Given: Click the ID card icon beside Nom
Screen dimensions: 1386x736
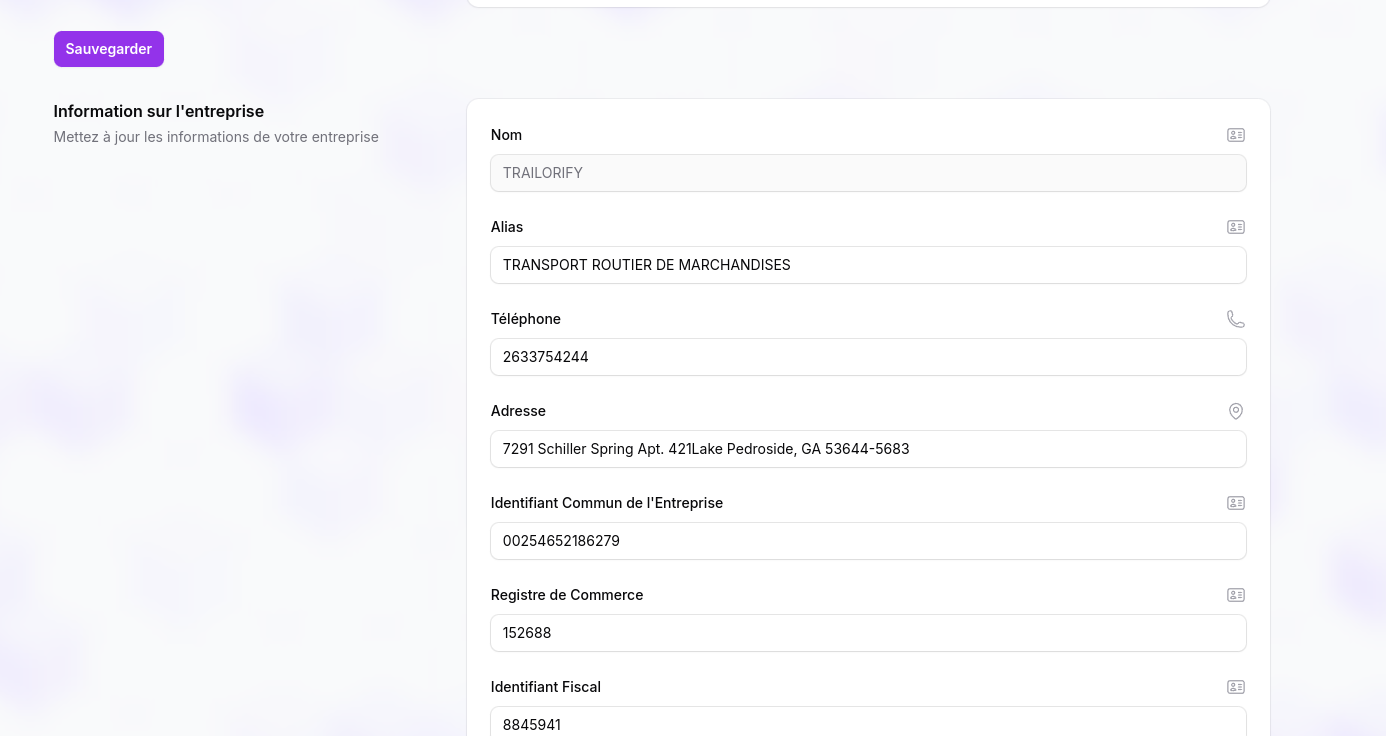Looking at the screenshot, I should [x=1235, y=135].
